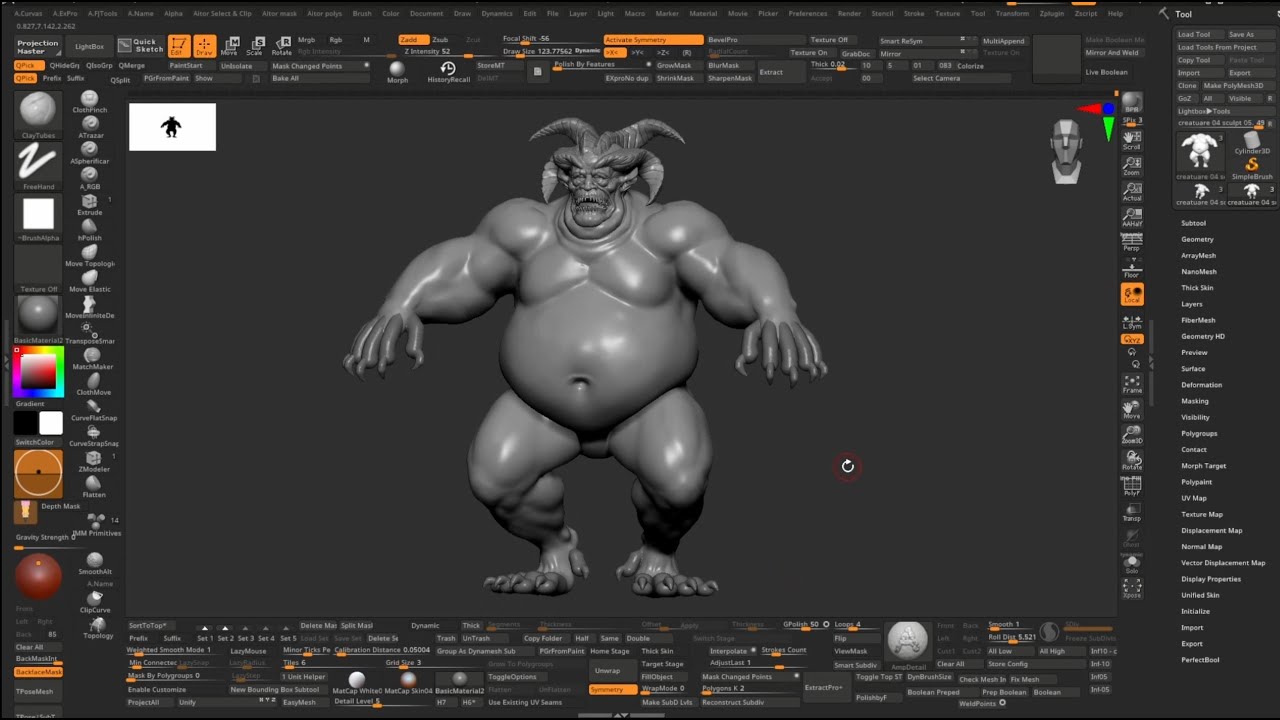The image size is (1280, 720).
Task: Click Make PolyMesh3D button
Action: (x=1233, y=86)
